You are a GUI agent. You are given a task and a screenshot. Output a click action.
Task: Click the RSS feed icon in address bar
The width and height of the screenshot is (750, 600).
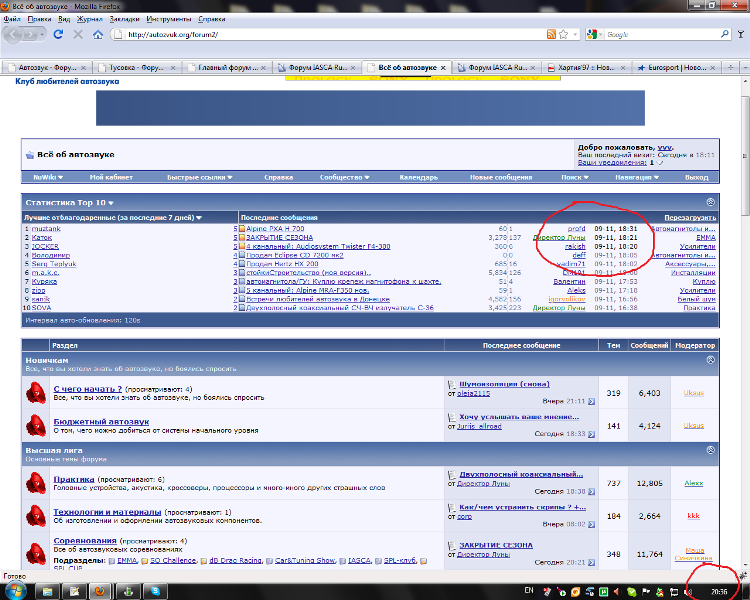551,34
